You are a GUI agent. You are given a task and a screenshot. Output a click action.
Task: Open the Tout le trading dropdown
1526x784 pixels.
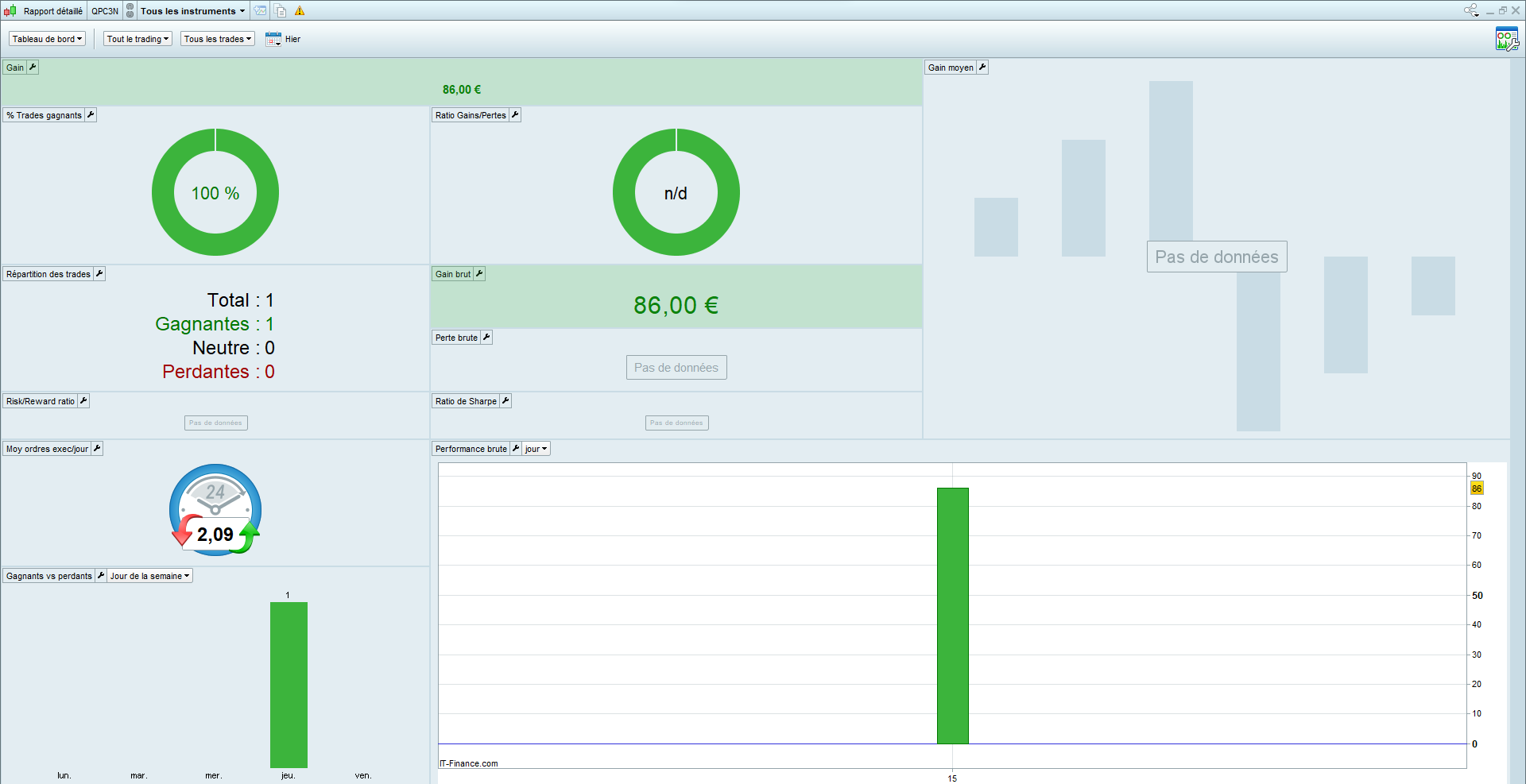click(x=137, y=39)
